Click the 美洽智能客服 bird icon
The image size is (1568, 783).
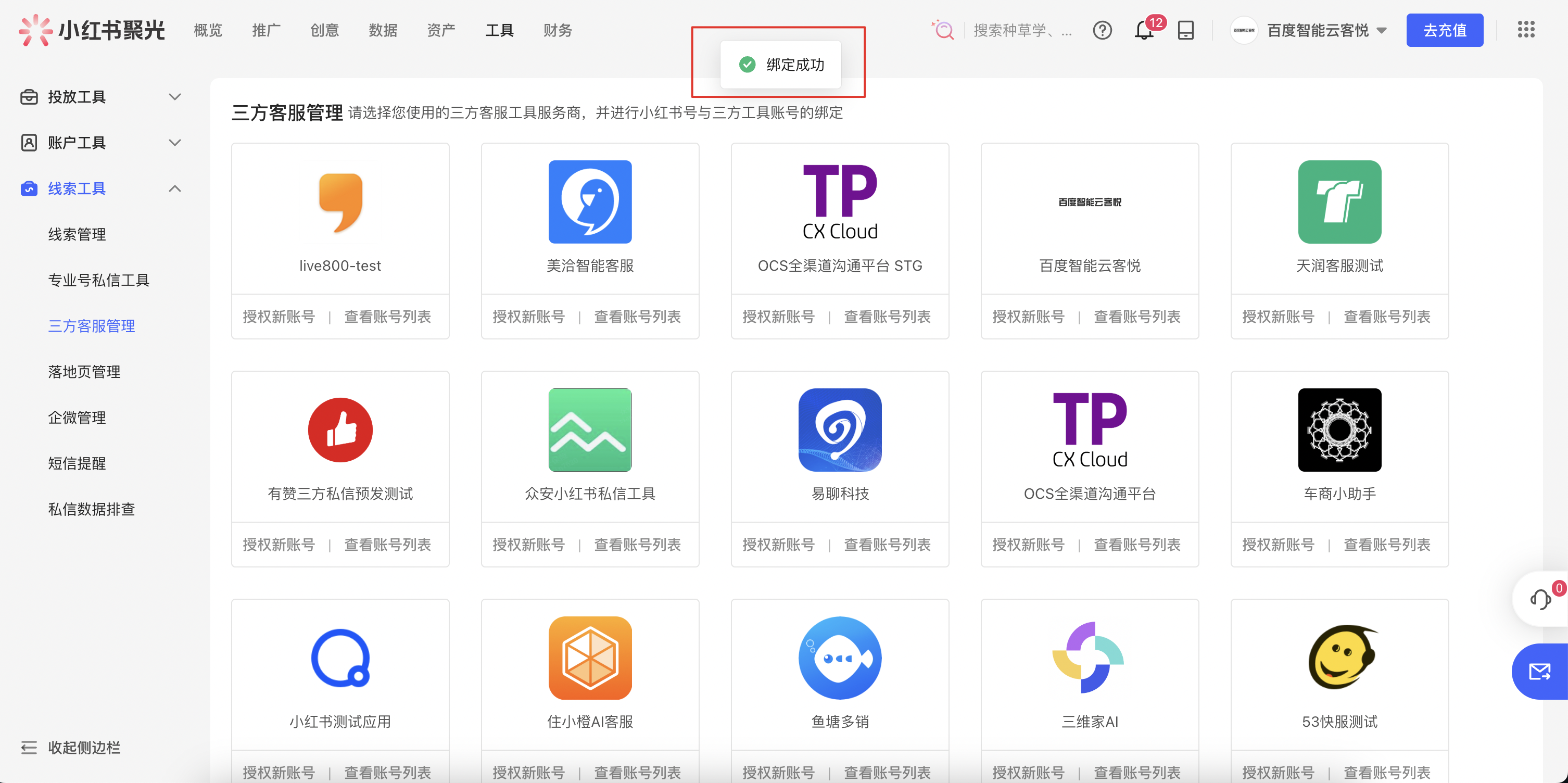coord(589,202)
